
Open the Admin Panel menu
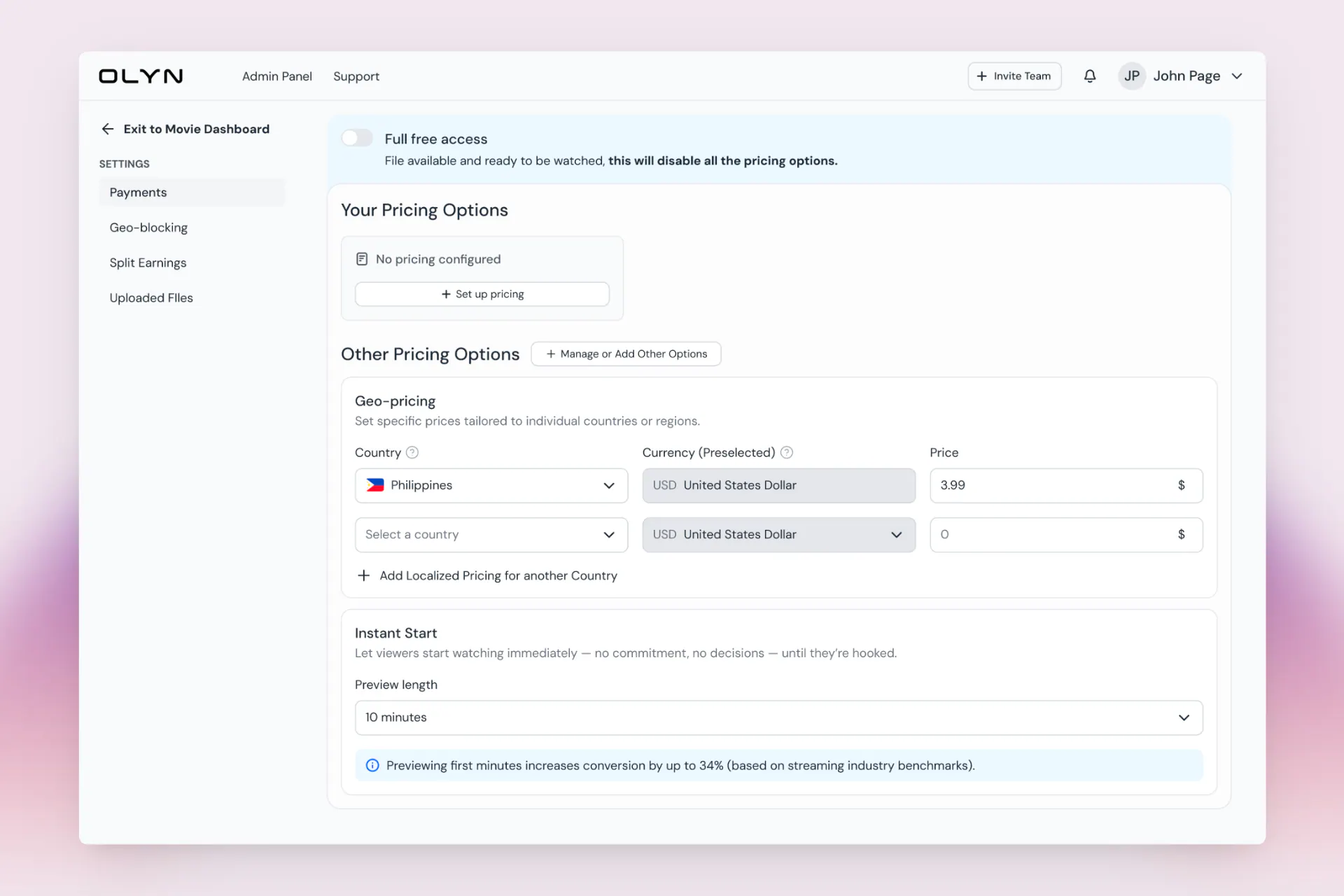[x=277, y=76]
